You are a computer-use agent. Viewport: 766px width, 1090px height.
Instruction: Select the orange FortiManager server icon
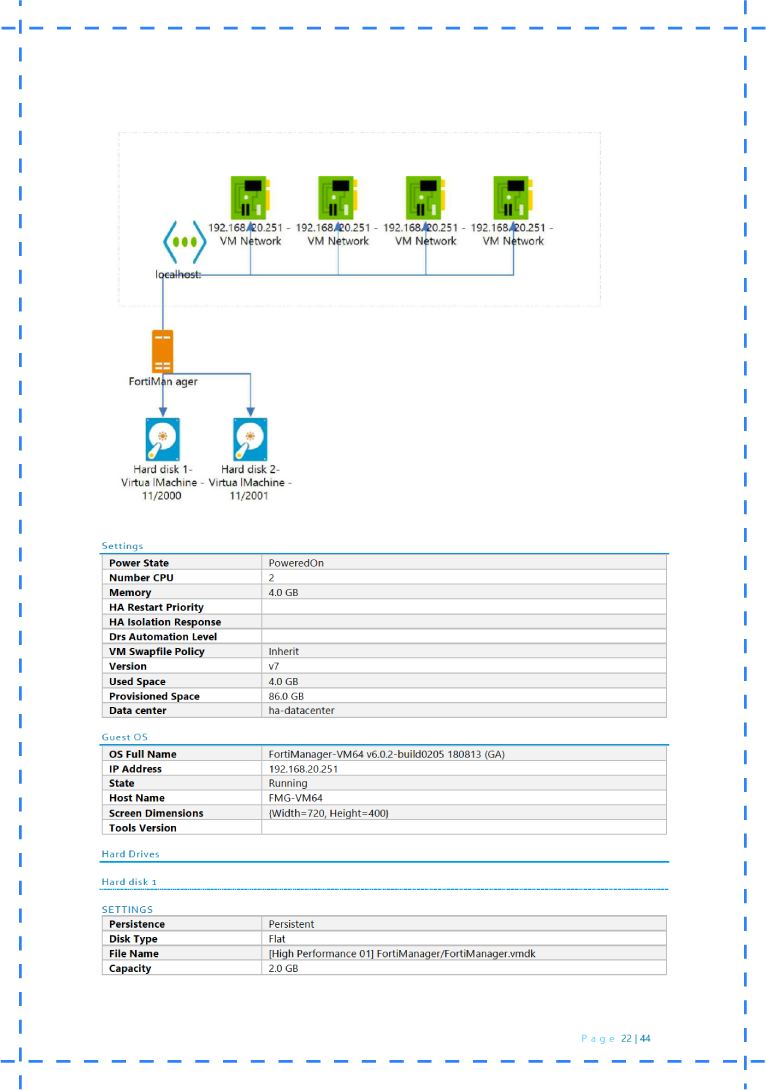[x=163, y=352]
